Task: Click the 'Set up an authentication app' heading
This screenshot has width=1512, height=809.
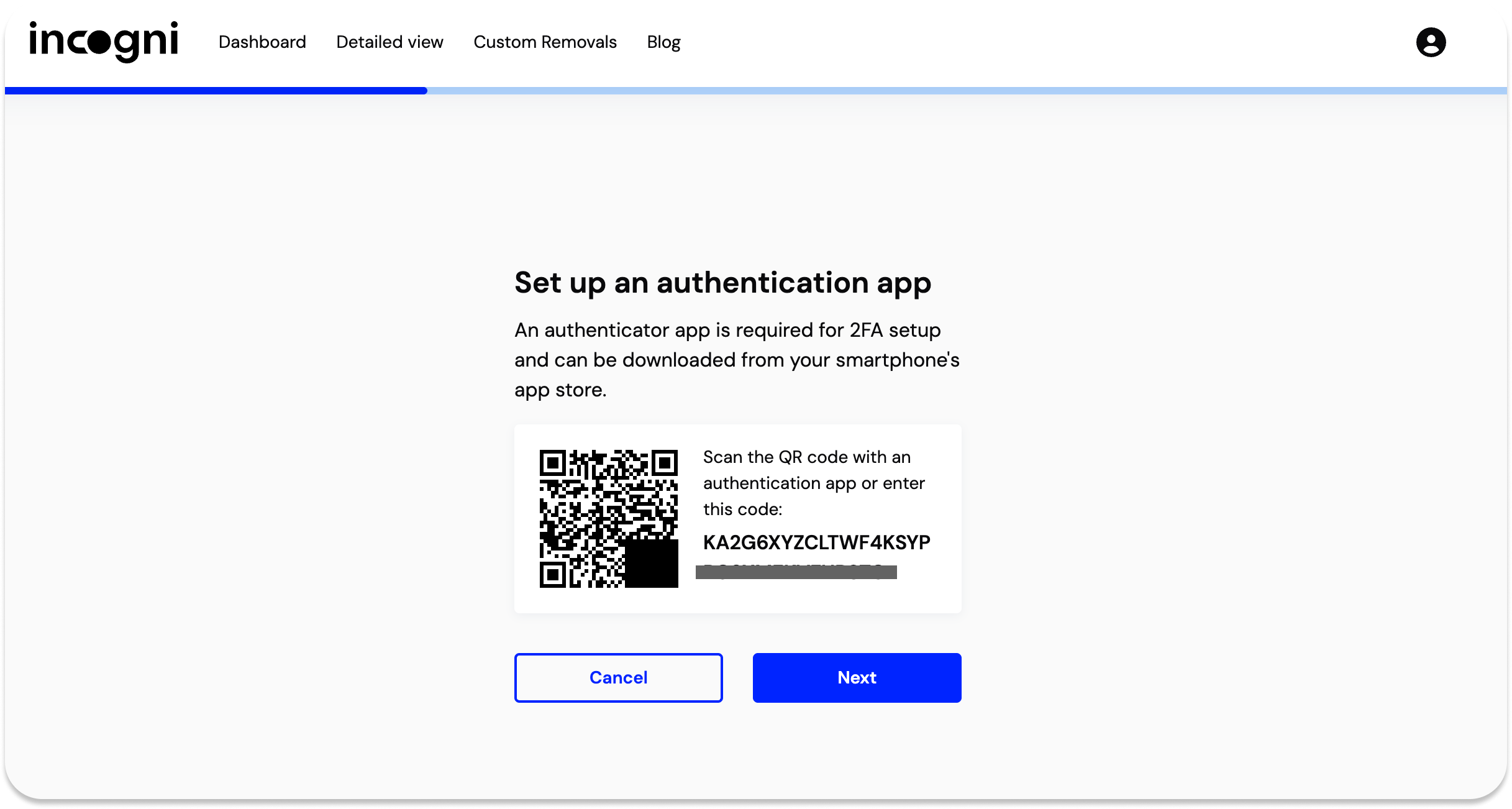Action: pyautogui.click(x=722, y=283)
